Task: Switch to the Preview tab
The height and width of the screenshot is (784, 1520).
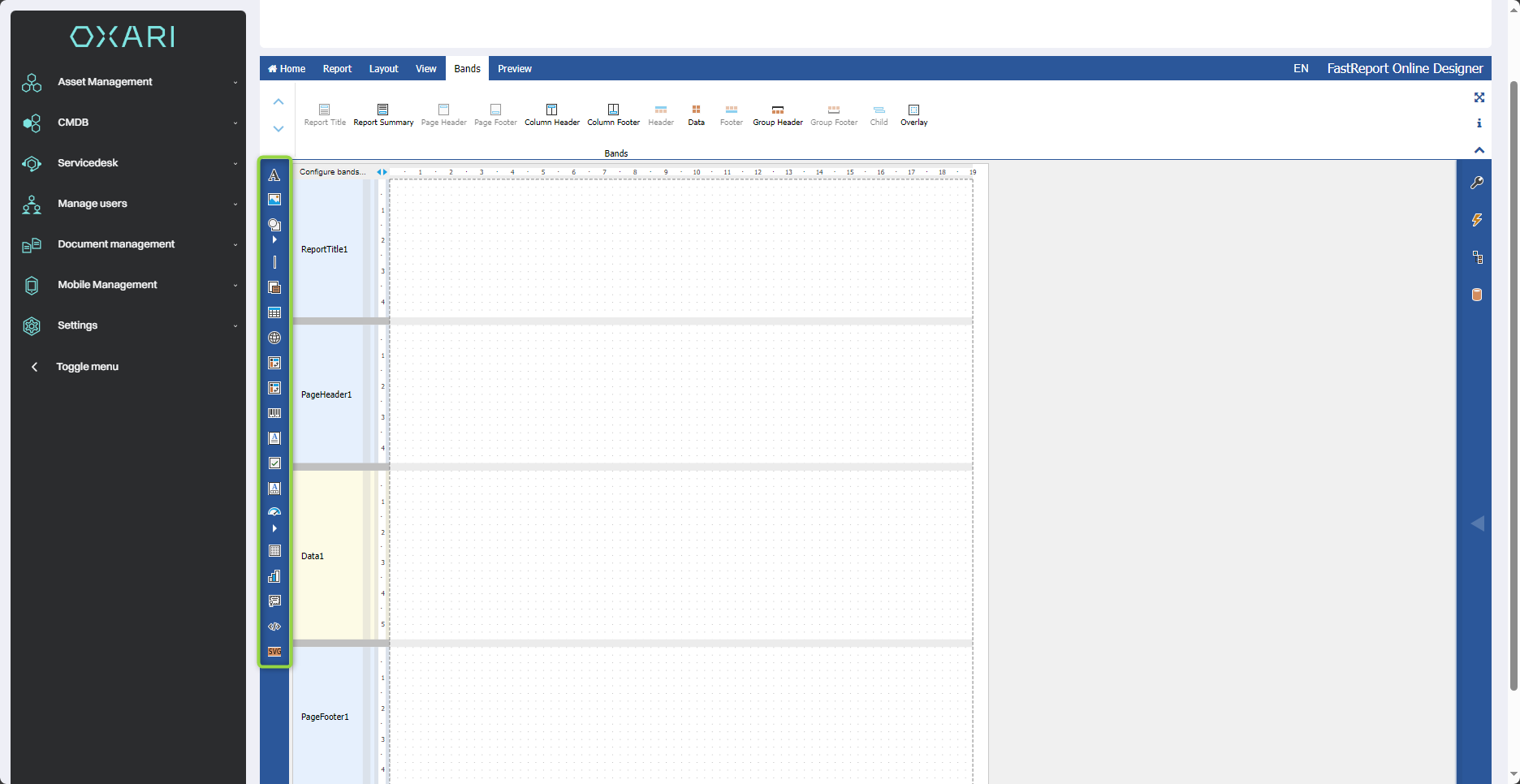Action: [x=515, y=69]
